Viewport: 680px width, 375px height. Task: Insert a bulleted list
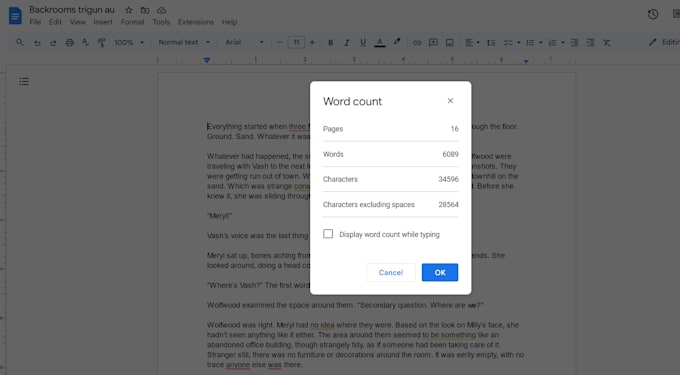pos(530,42)
